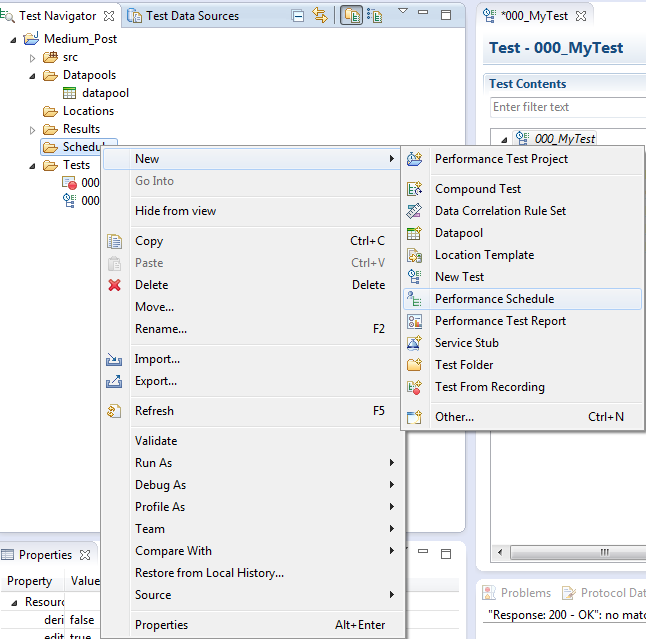This screenshot has width=646, height=639.
Task: Select the recorded test icon with red dot
Action: pos(69,183)
